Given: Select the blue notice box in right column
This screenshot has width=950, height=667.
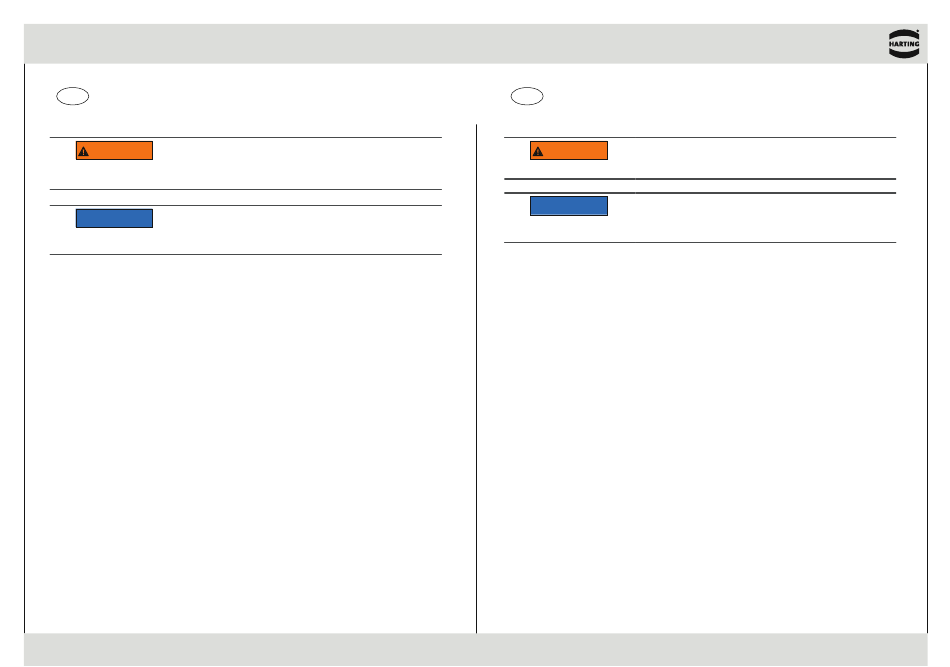Looking at the screenshot, I should coord(569,206).
